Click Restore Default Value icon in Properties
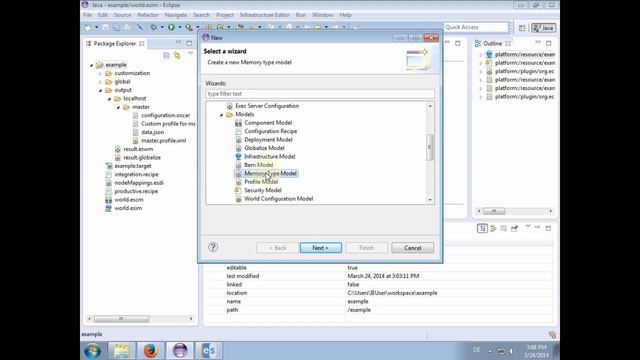 point(504,229)
